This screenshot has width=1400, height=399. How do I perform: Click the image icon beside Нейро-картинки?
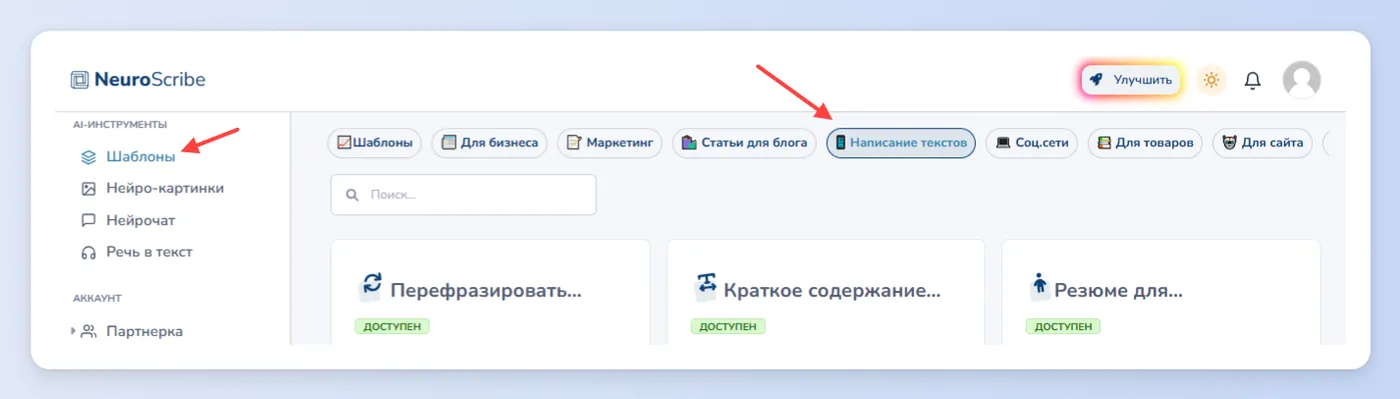coord(88,188)
